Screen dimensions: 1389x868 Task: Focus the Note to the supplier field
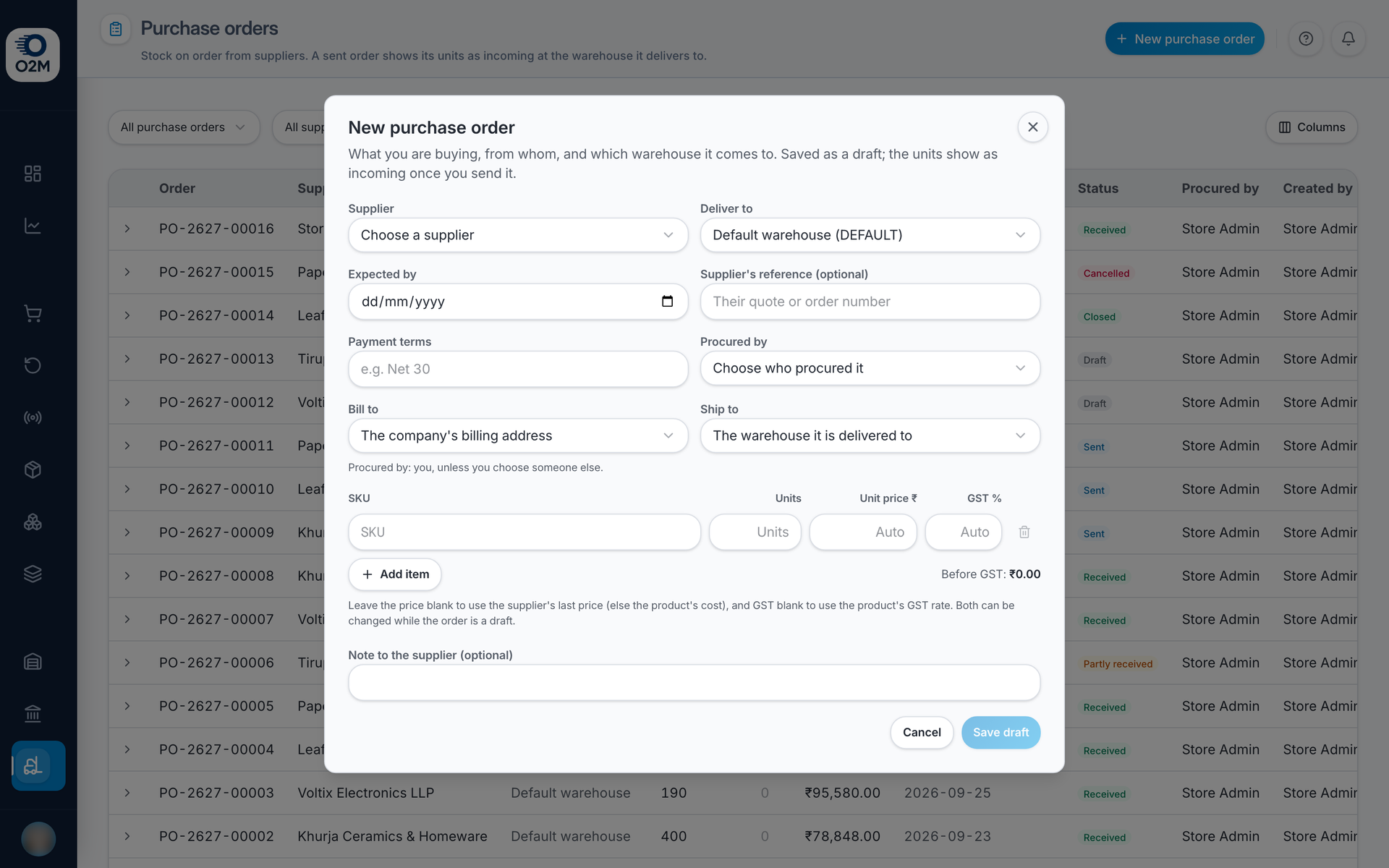pyautogui.click(x=694, y=683)
